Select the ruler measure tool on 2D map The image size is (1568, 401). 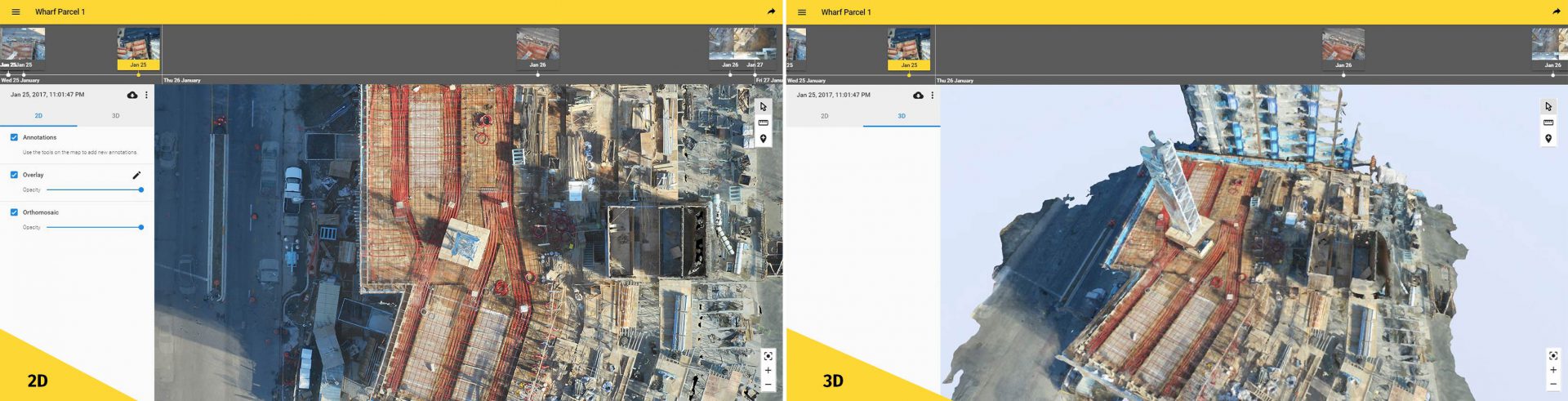[x=763, y=123]
